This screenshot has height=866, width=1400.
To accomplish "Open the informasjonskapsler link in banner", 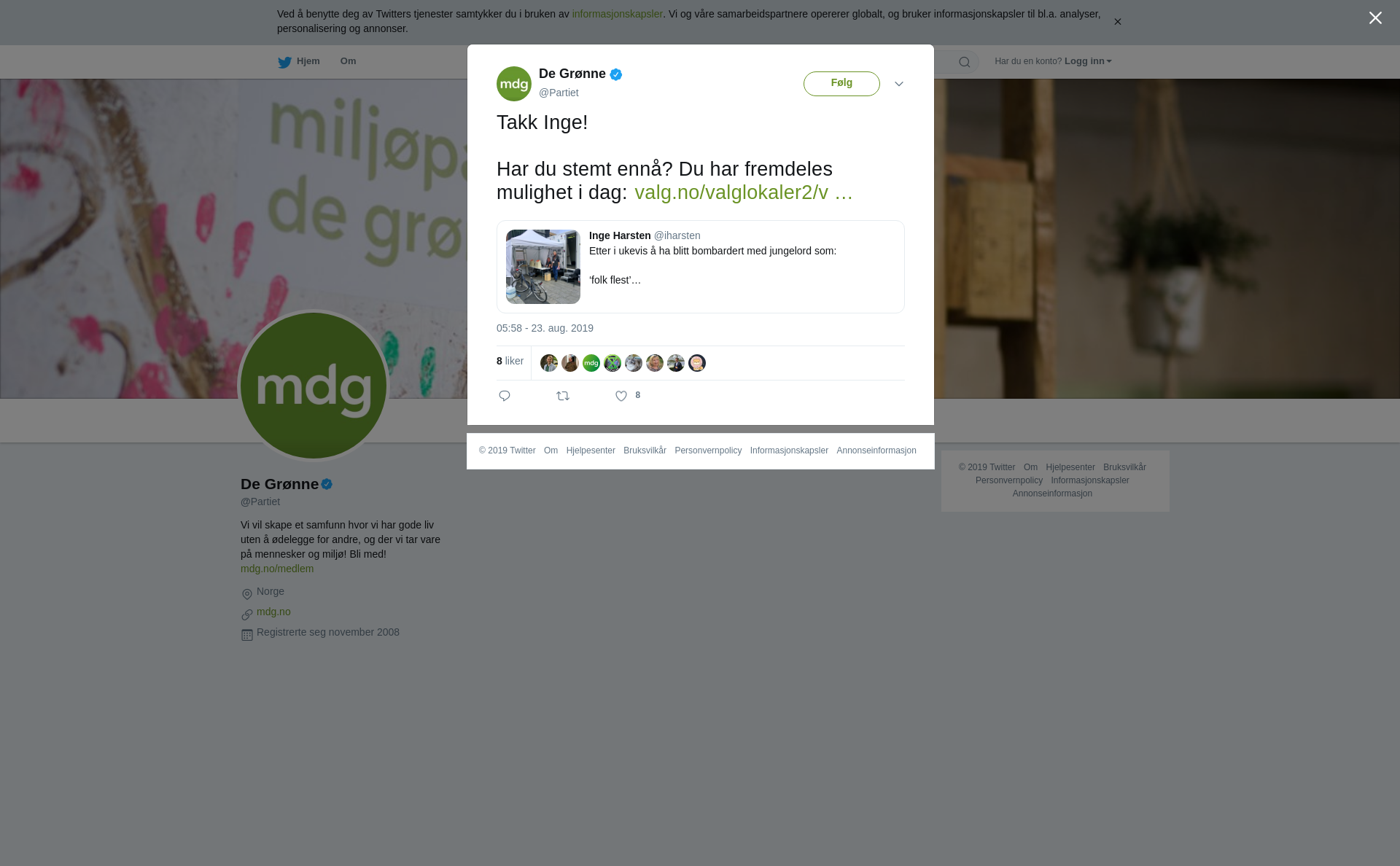I will click(x=617, y=14).
